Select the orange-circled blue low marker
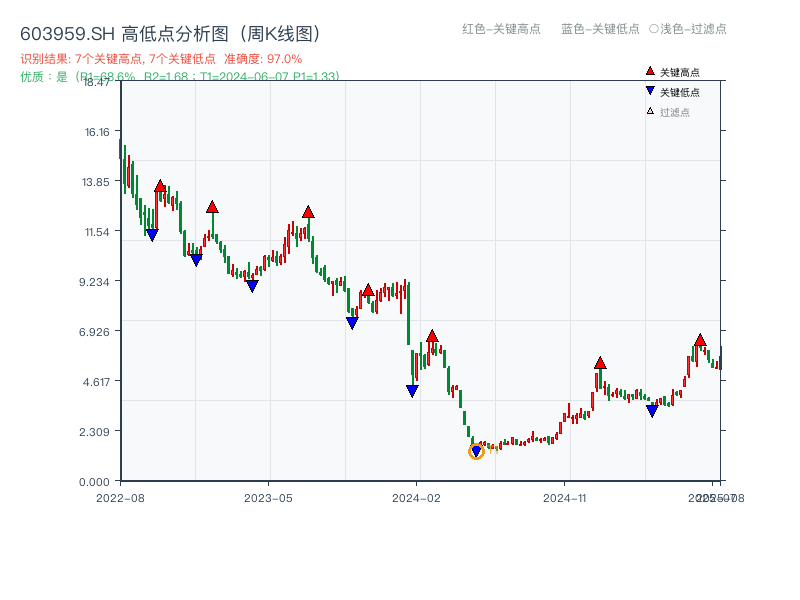800x600 pixels. coord(476,452)
